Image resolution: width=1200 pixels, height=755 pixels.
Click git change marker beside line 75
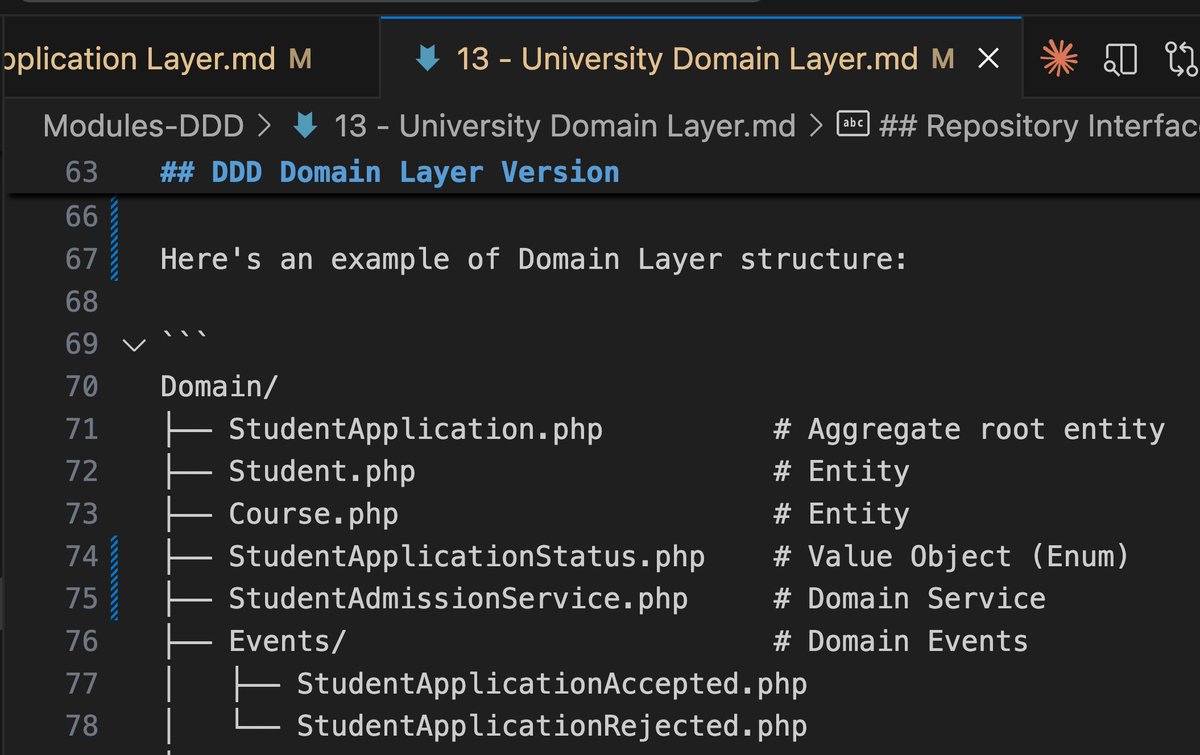click(115, 598)
